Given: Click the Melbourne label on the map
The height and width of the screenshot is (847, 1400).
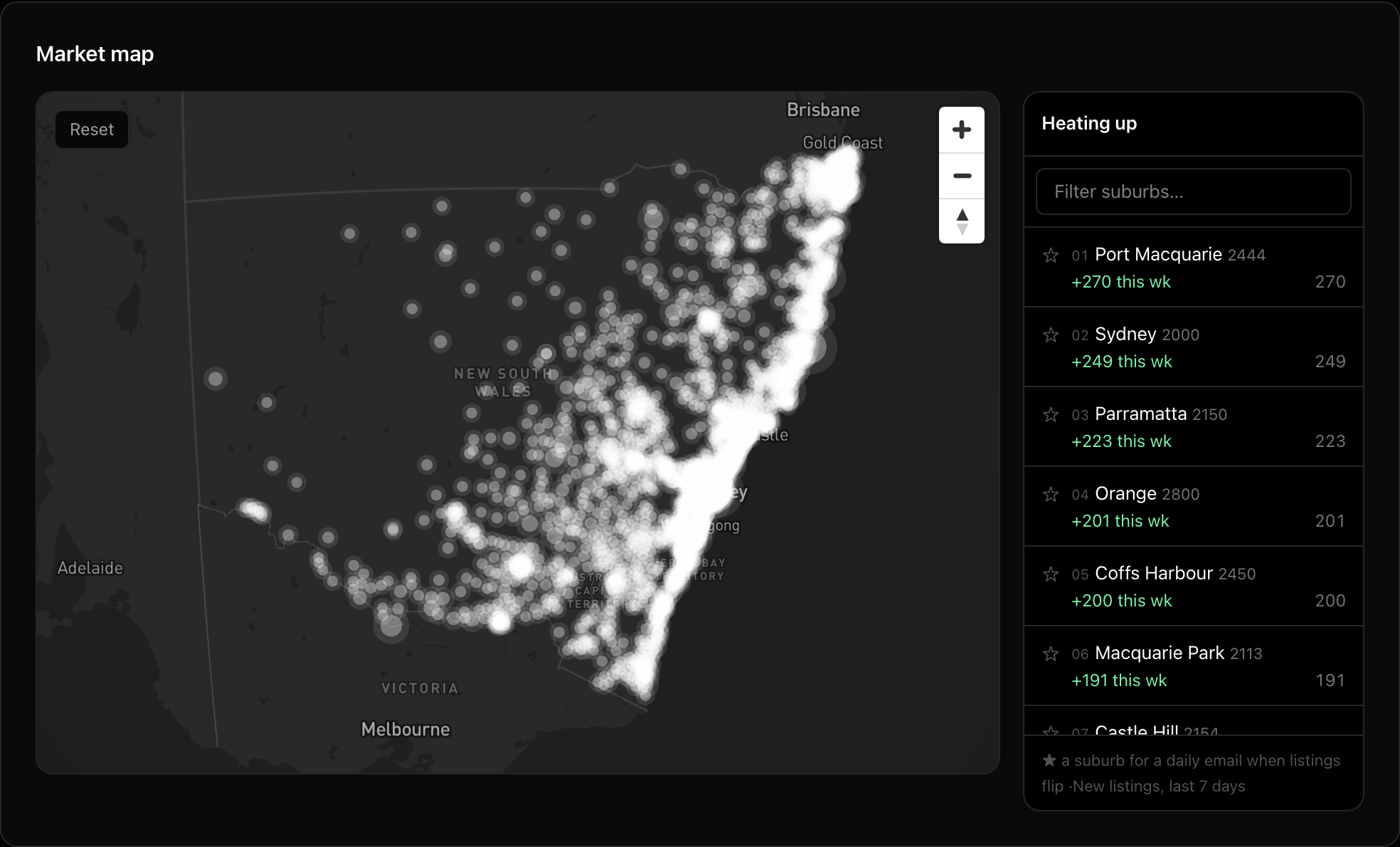Looking at the screenshot, I should click(405, 730).
